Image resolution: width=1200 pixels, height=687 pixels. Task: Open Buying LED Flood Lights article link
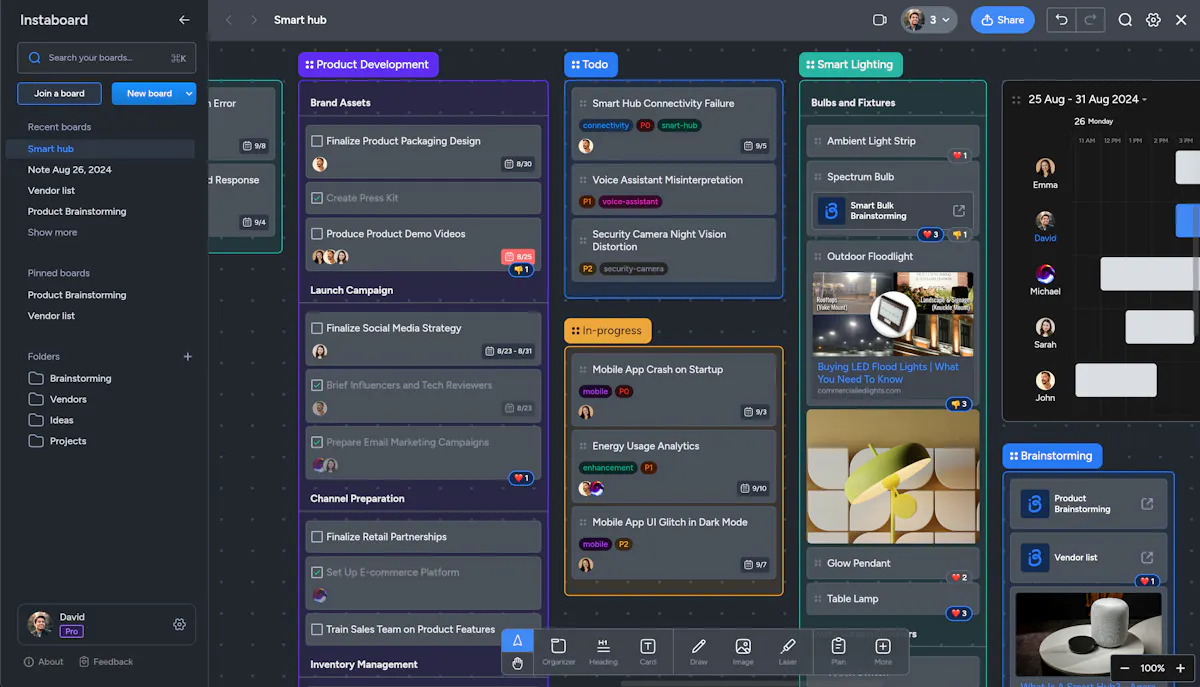tap(888, 373)
